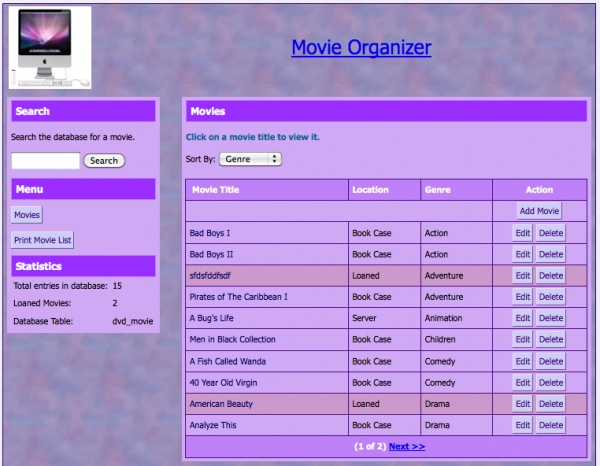Click the Loaned Movies label
600x466 pixels.
(x=42, y=303)
